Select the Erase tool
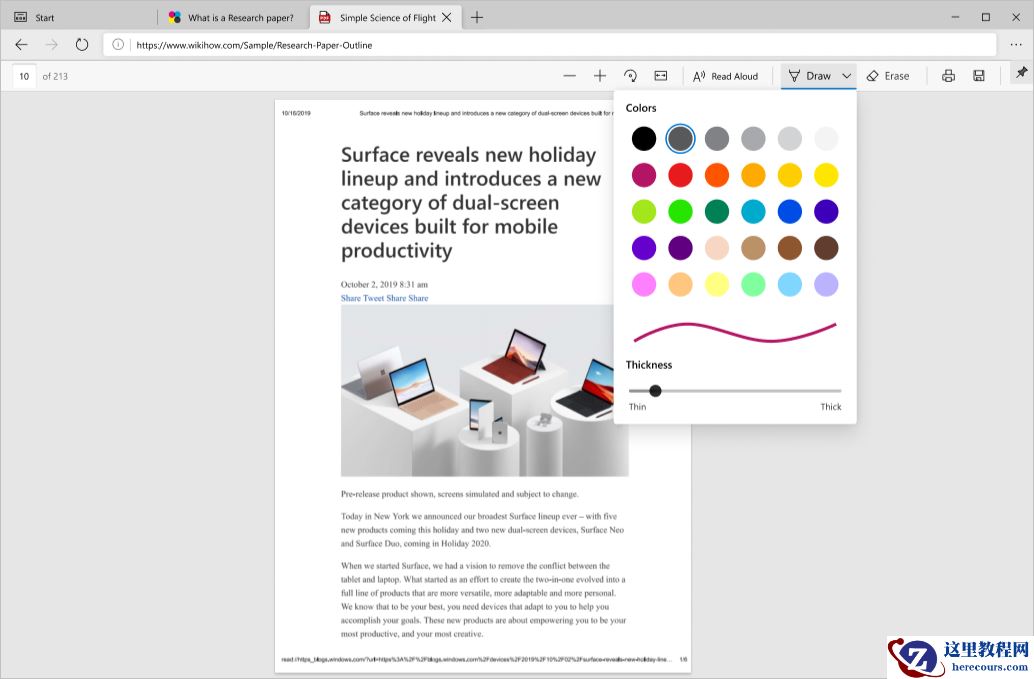 point(888,76)
